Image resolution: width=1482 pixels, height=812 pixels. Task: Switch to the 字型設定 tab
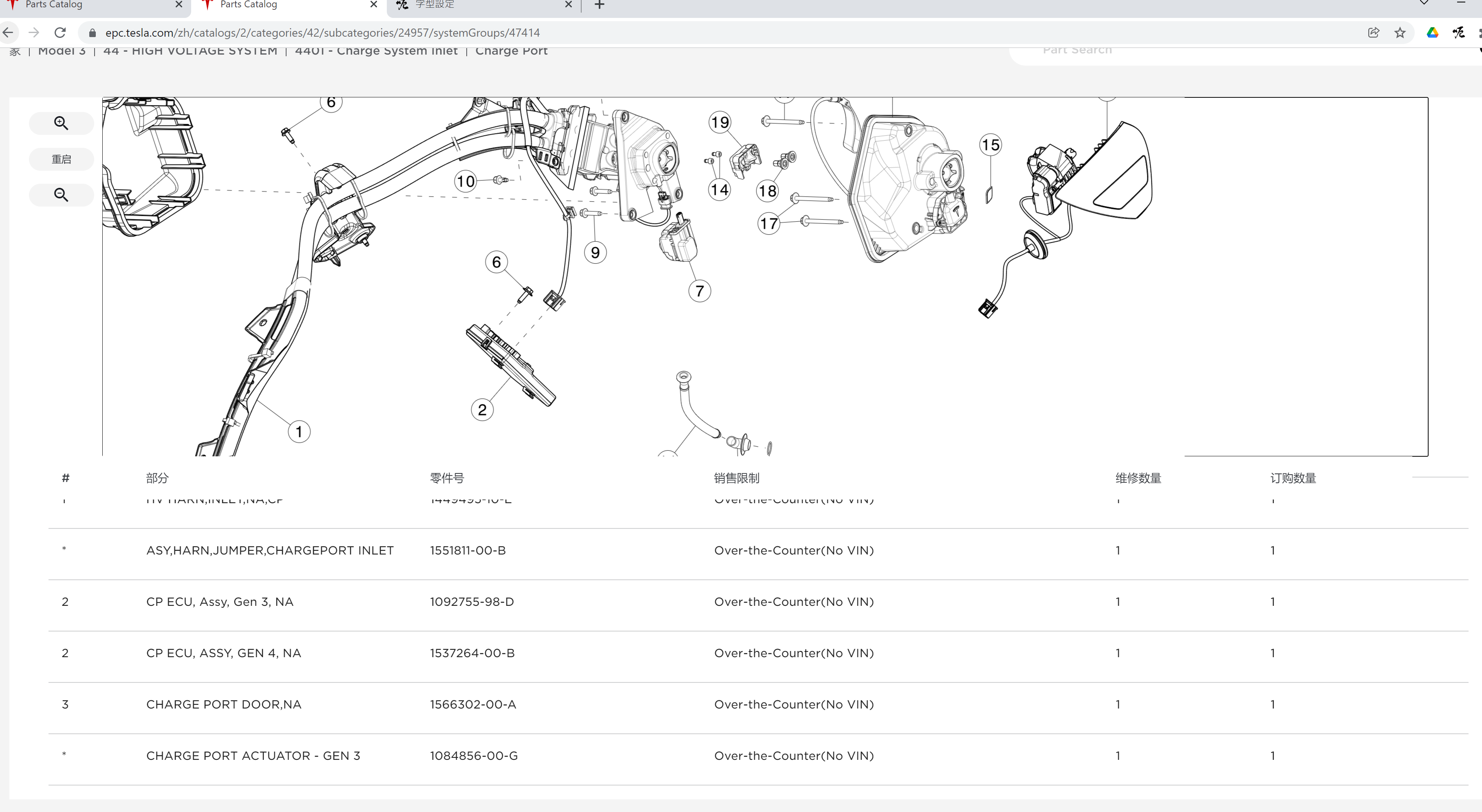pyautogui.click(x=434, y=5)
